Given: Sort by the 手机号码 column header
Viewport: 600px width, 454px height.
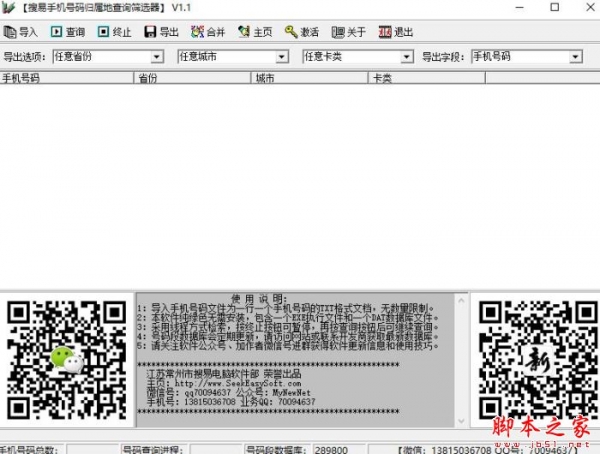Looking at the screenshot, I should coord(67,78).
